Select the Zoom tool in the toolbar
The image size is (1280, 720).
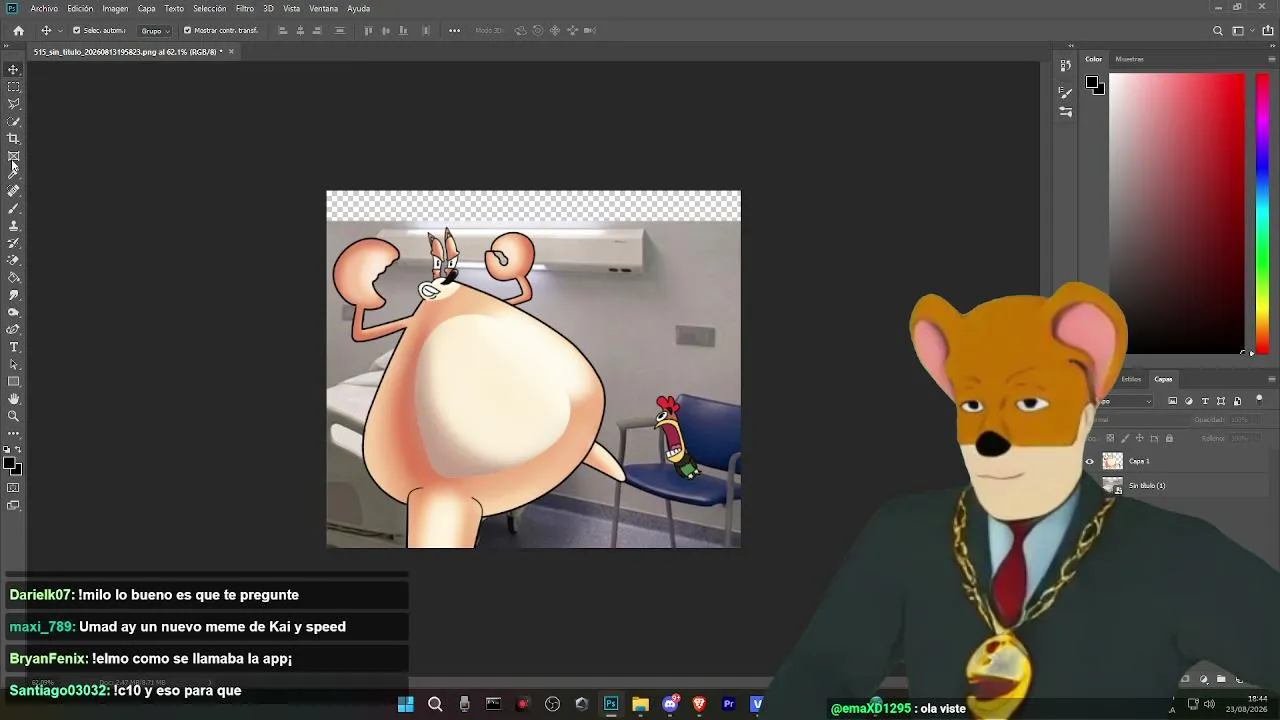click(14, 416)
